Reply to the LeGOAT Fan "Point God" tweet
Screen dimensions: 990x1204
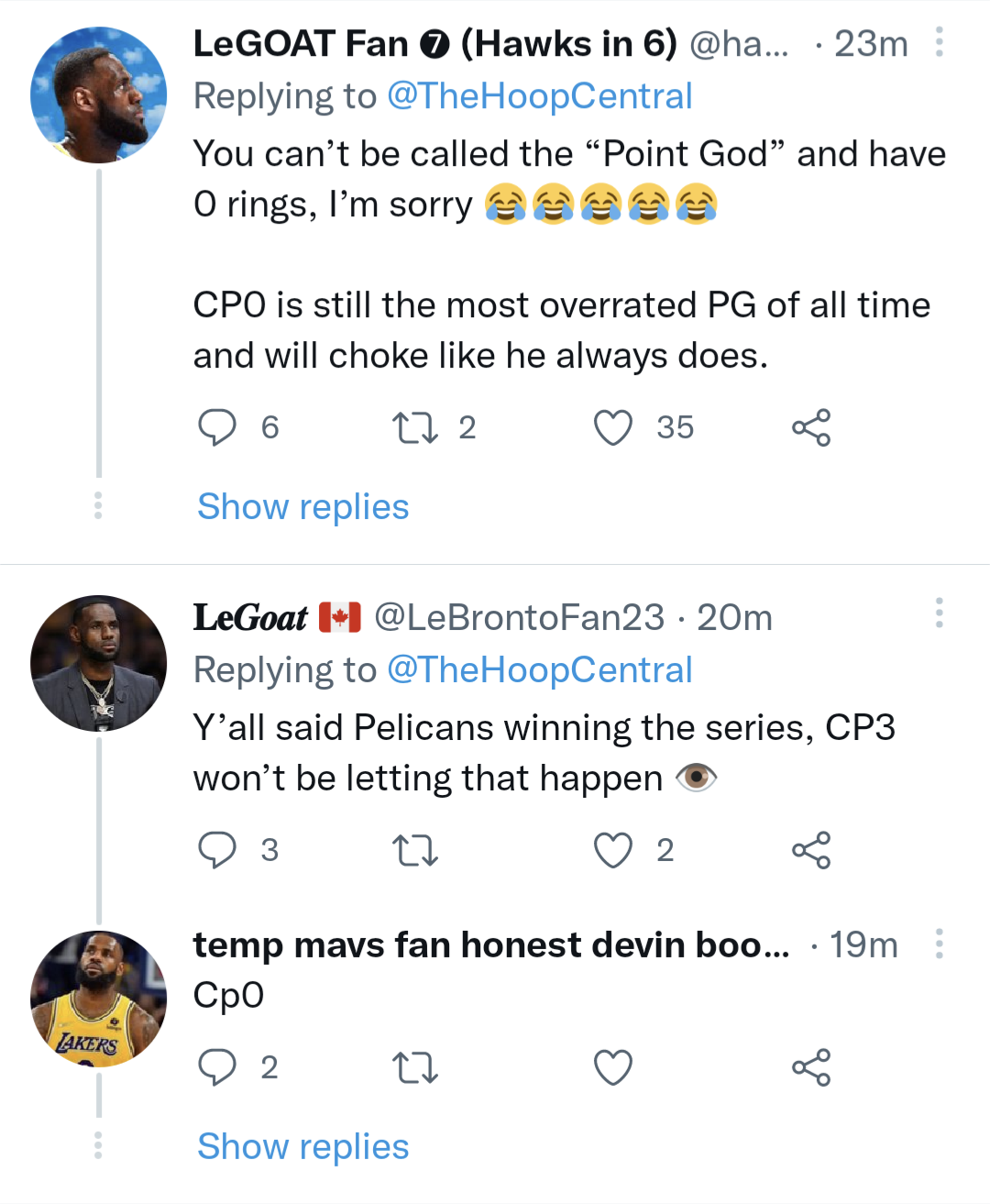[217, 427]
